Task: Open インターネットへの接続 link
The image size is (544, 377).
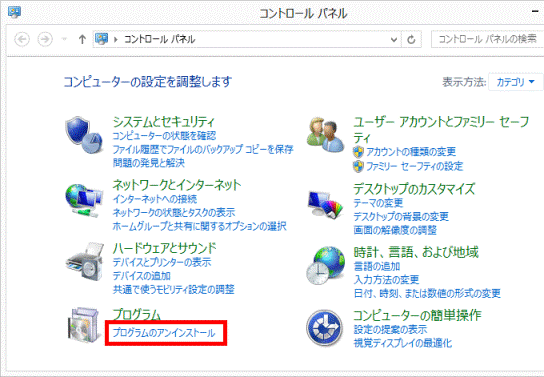Action: click(155, 199)
